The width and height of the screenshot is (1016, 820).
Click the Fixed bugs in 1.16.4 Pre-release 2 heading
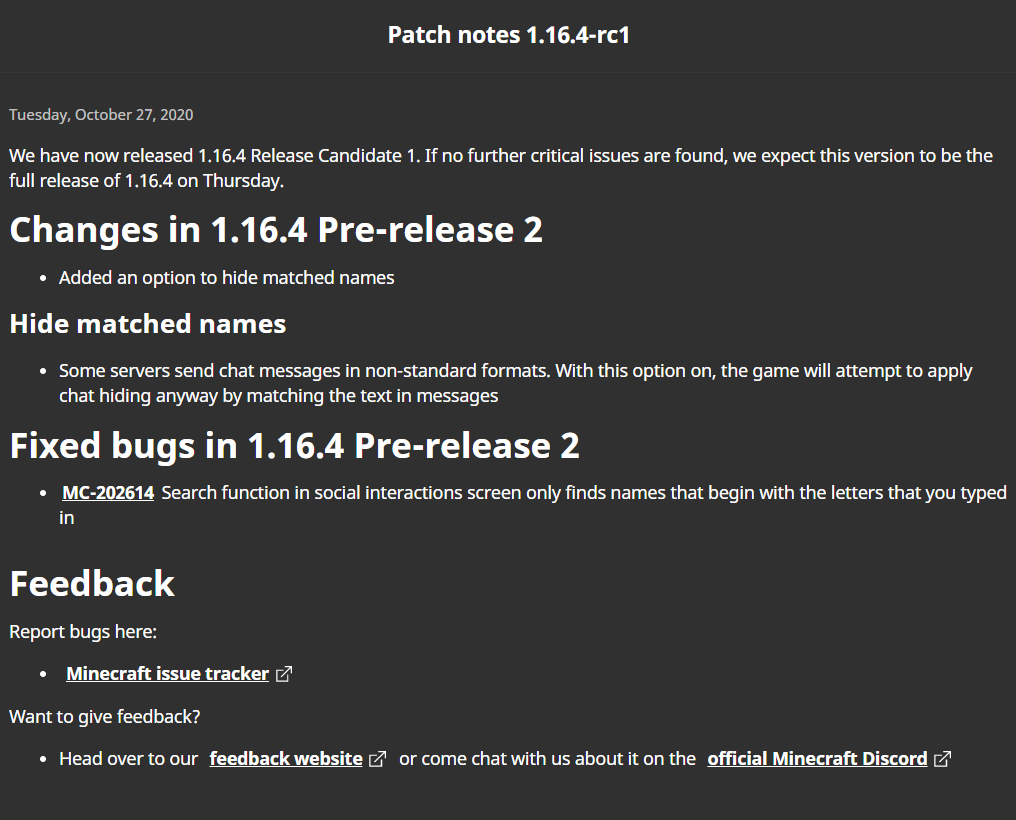pyautogui.click(x=294, y=446)
